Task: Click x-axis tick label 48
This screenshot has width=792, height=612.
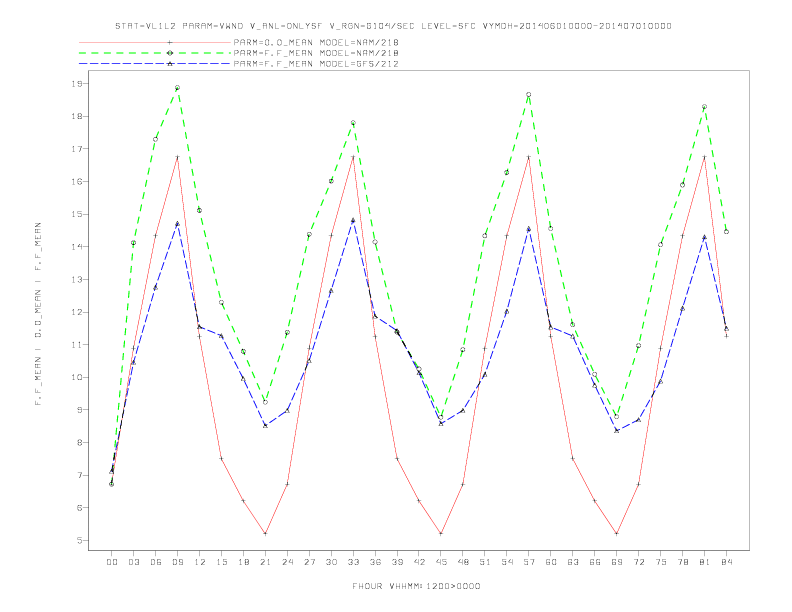Action: coord(463,562)
